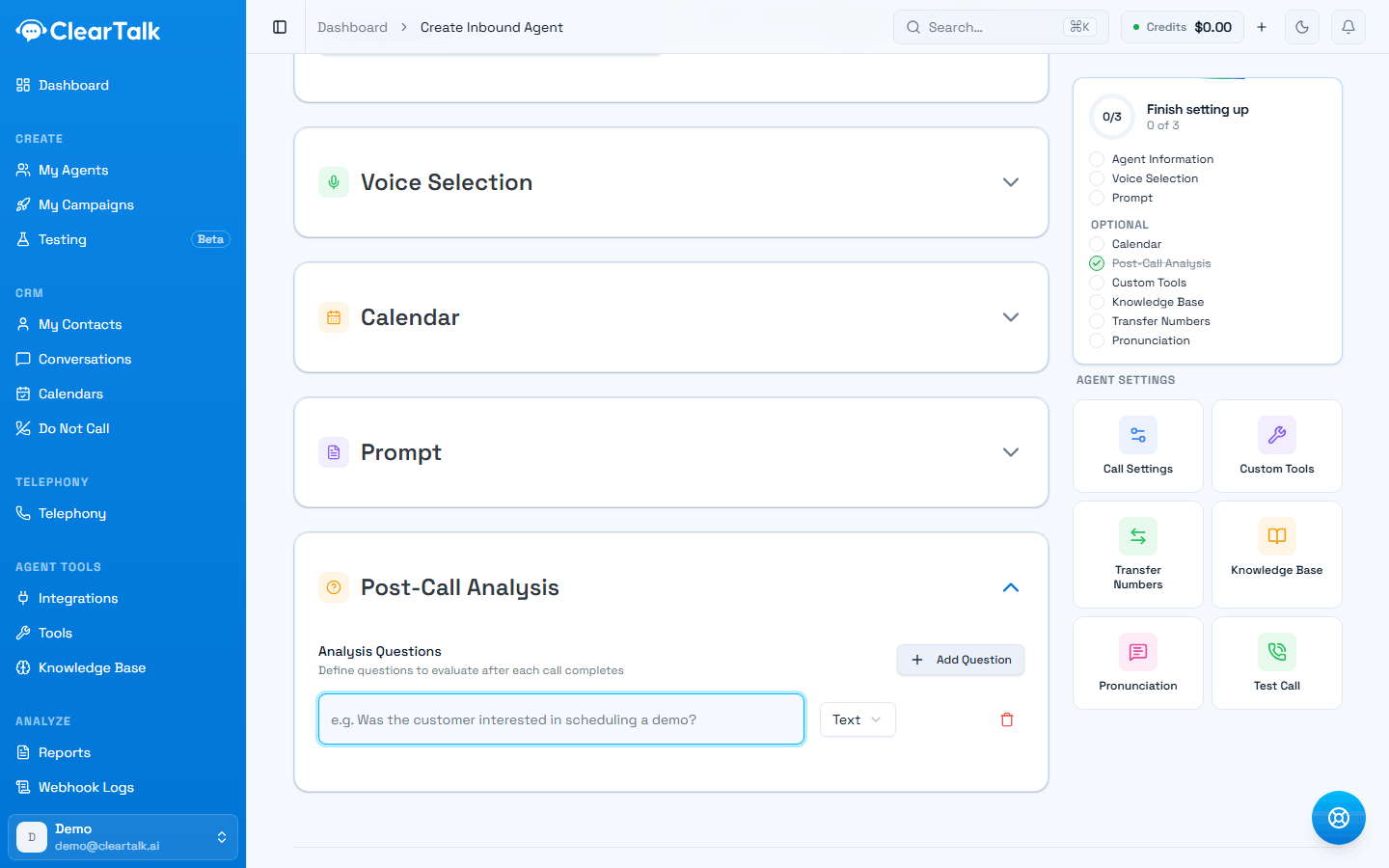Open notifications bell icon
1389x868 pixels.
pyautogui.click(x=1348, y=27)
